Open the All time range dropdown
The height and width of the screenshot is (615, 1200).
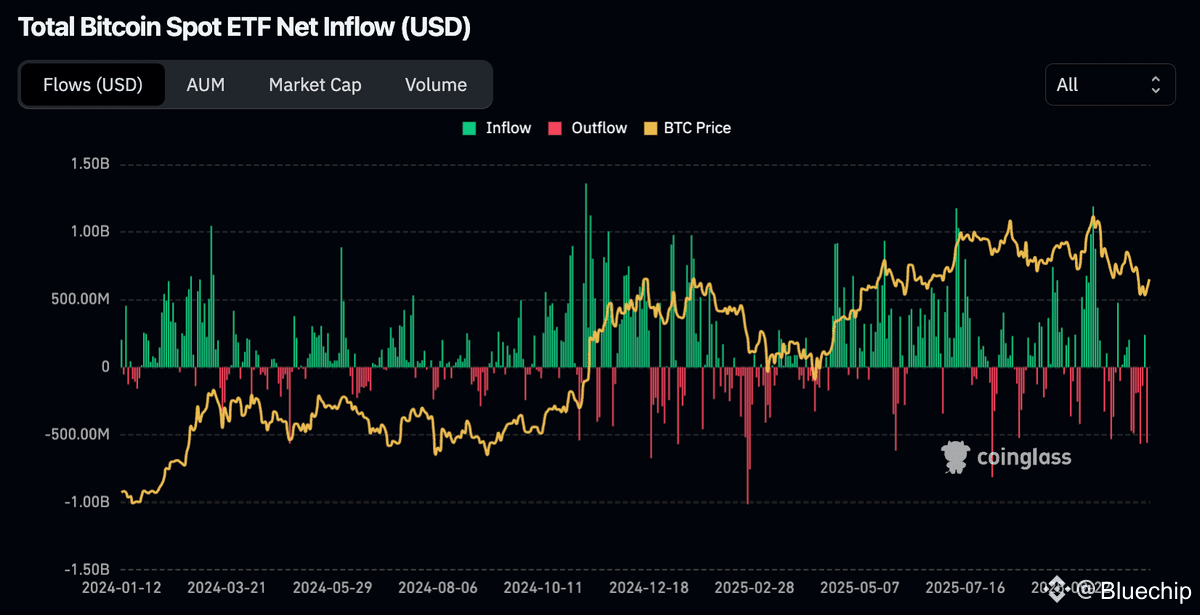[x=1109, y=85]
